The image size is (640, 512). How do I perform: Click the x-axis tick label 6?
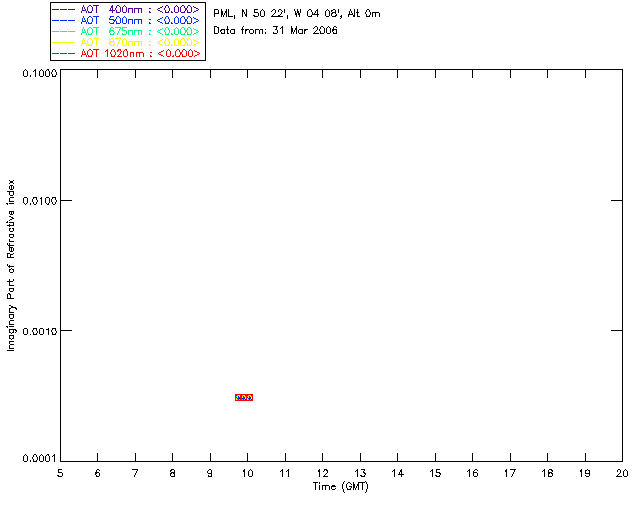click(98, 473)
